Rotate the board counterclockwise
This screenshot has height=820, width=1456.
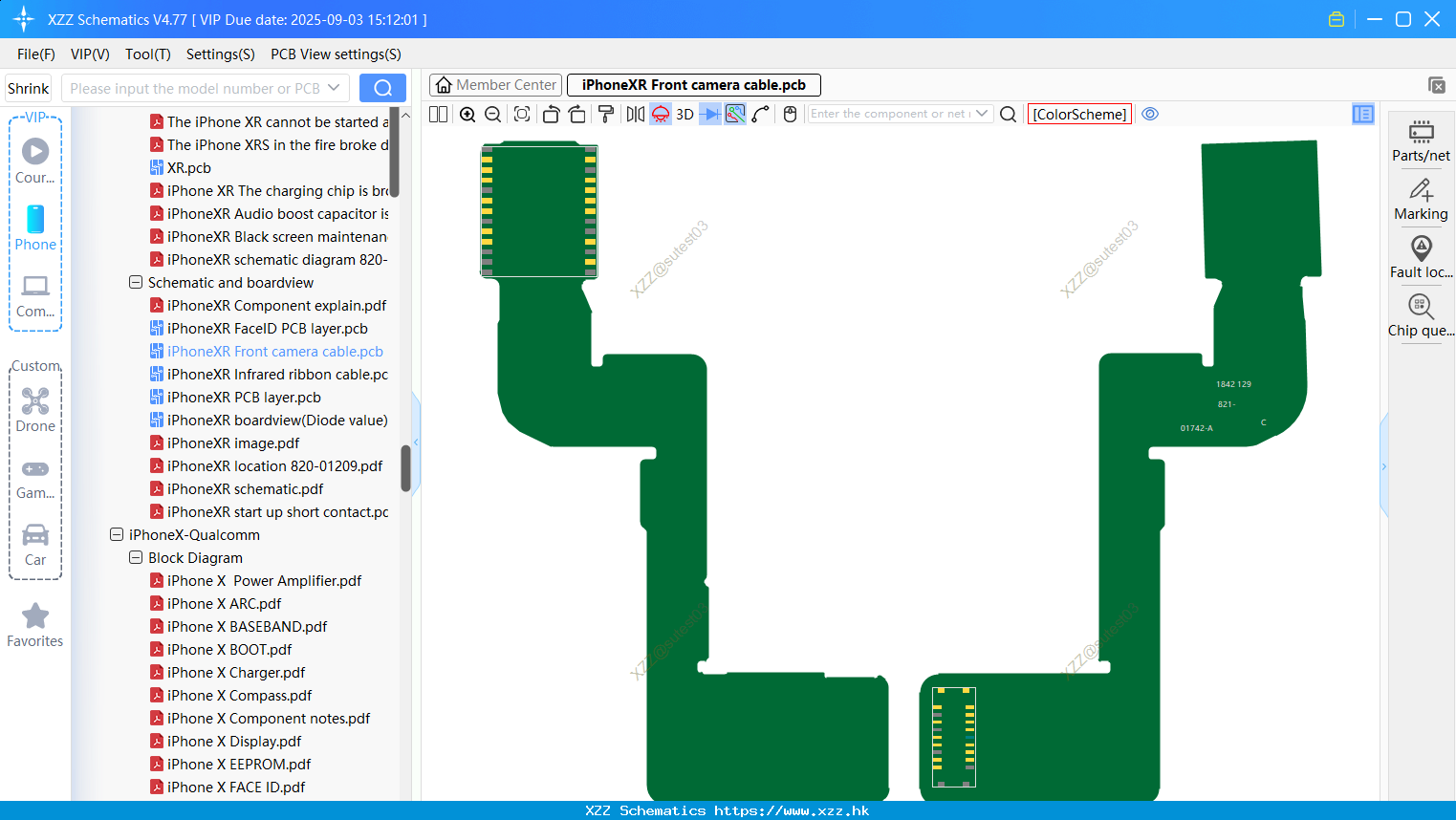click(x=551, y=114)
